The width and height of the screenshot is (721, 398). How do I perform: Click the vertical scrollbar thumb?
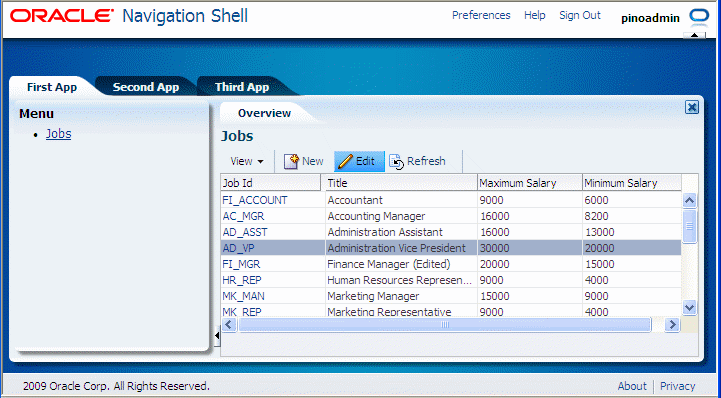point(689,226)
